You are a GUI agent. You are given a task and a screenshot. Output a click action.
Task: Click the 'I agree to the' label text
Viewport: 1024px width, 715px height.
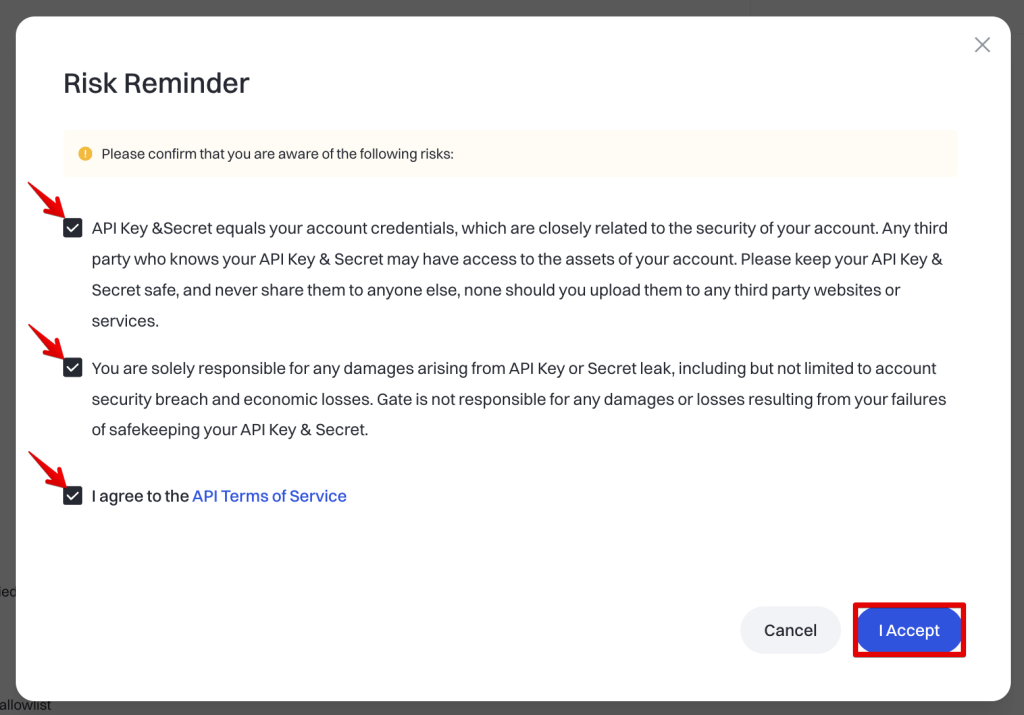[x=140, y=496]
